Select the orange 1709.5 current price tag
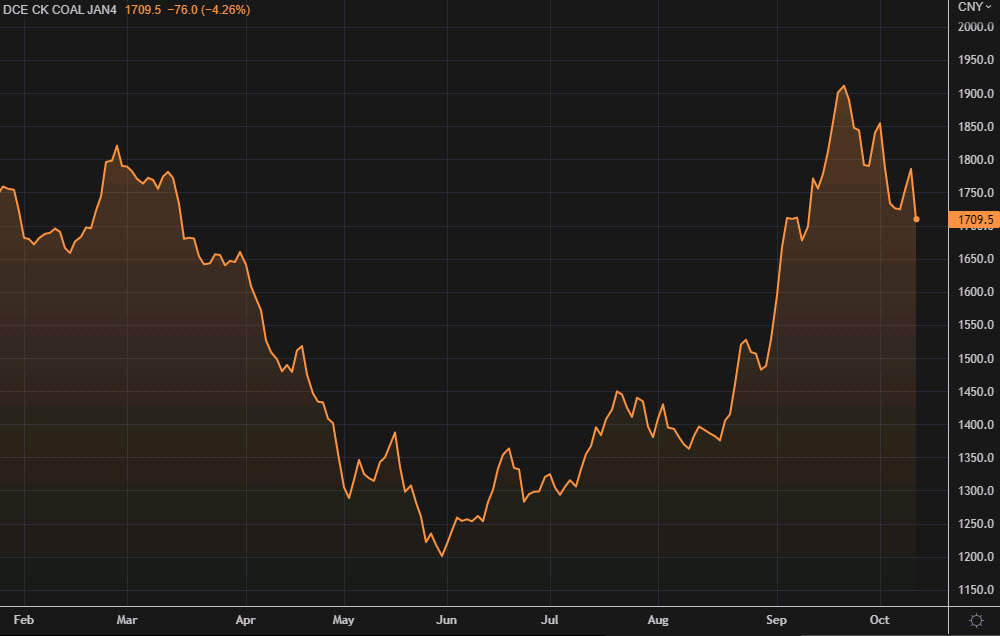This screenshot has width=1000, height=636. 974,220
